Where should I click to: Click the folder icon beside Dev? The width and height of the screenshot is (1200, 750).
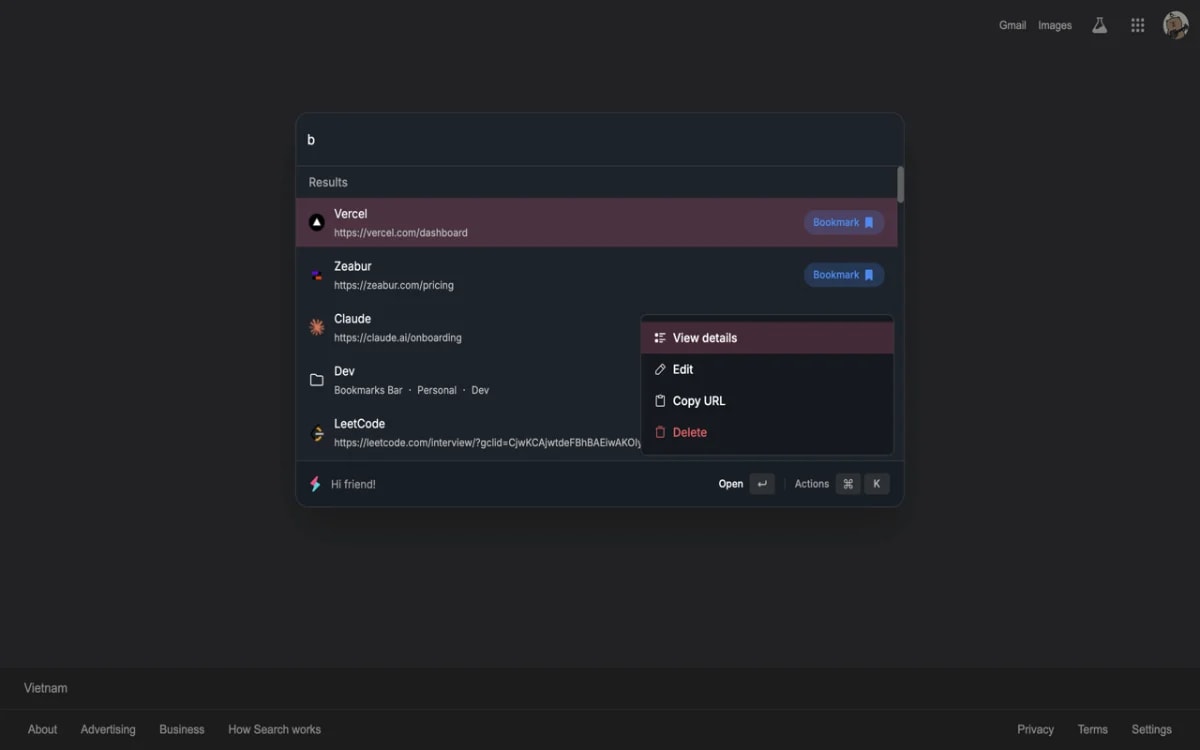(x=316, y=379)
